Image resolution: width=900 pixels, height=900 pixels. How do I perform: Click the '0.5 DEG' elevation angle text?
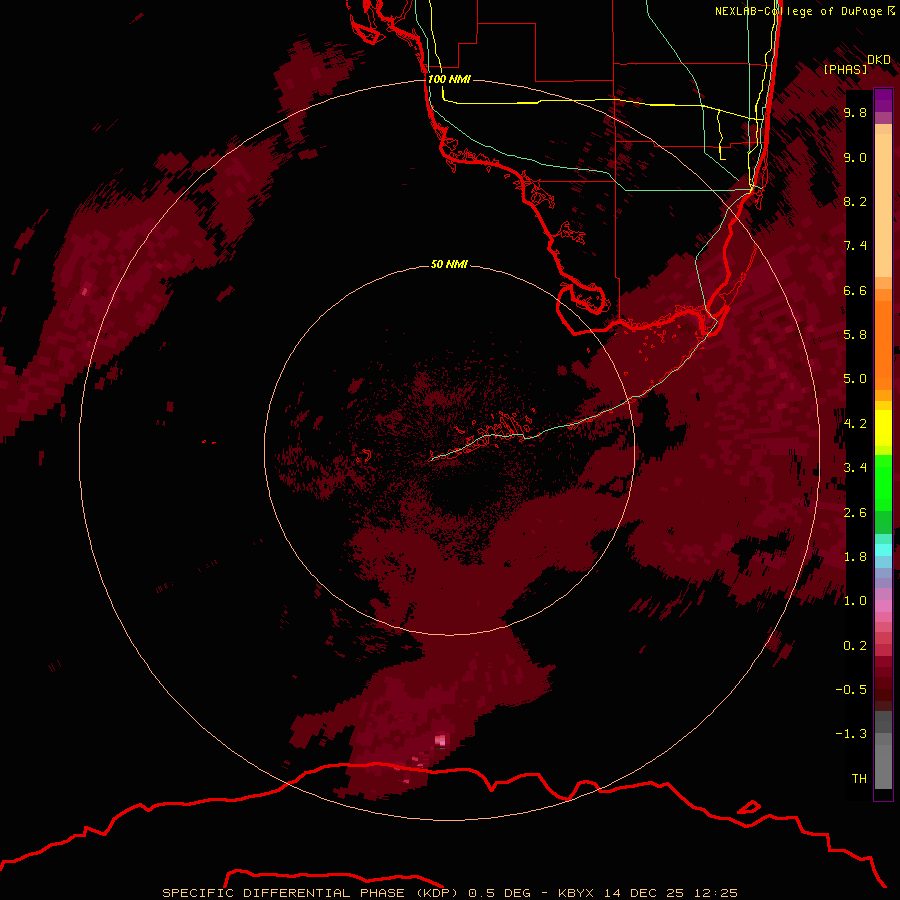[500, 893]
